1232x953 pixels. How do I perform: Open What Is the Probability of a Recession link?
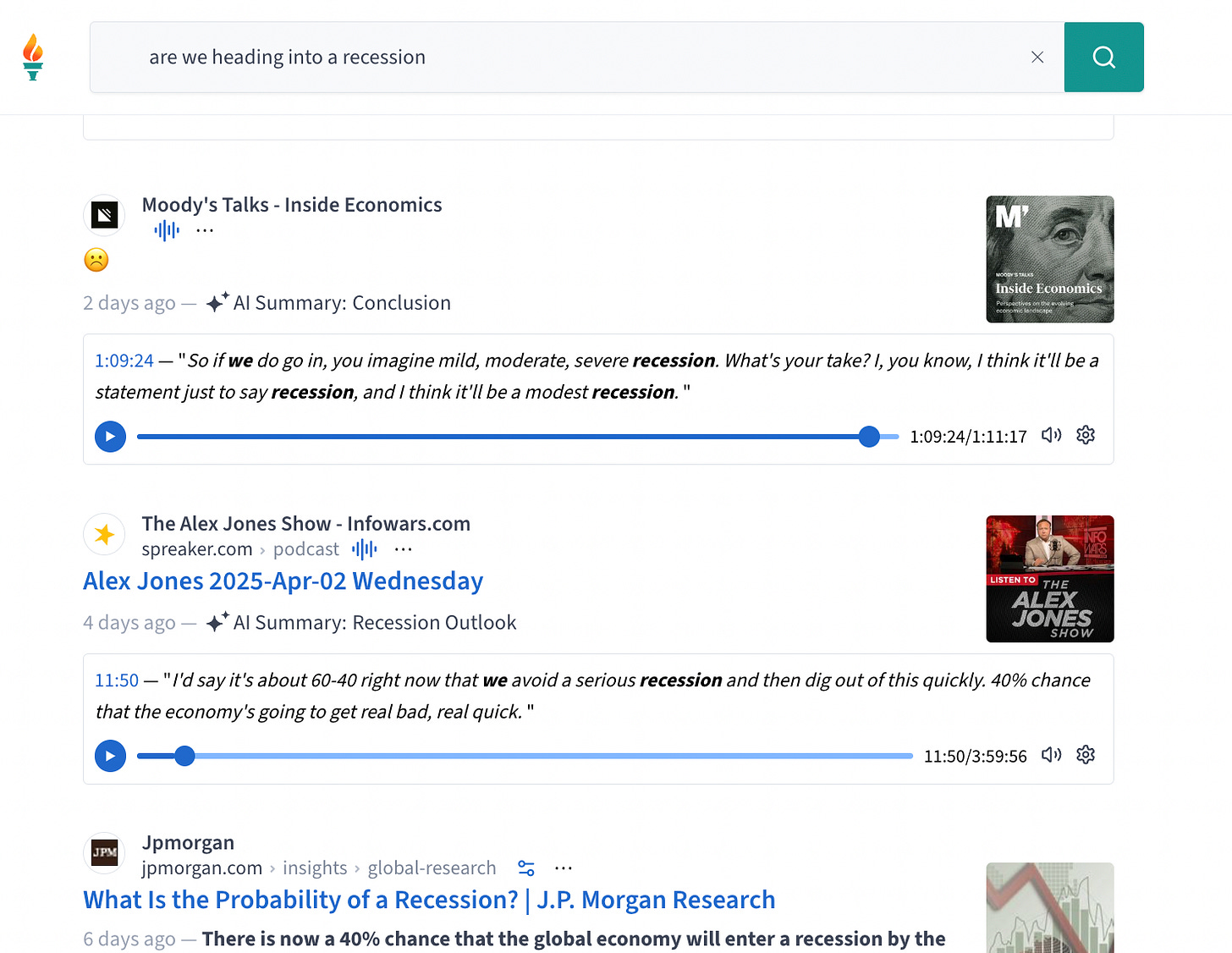click(429, 900)
